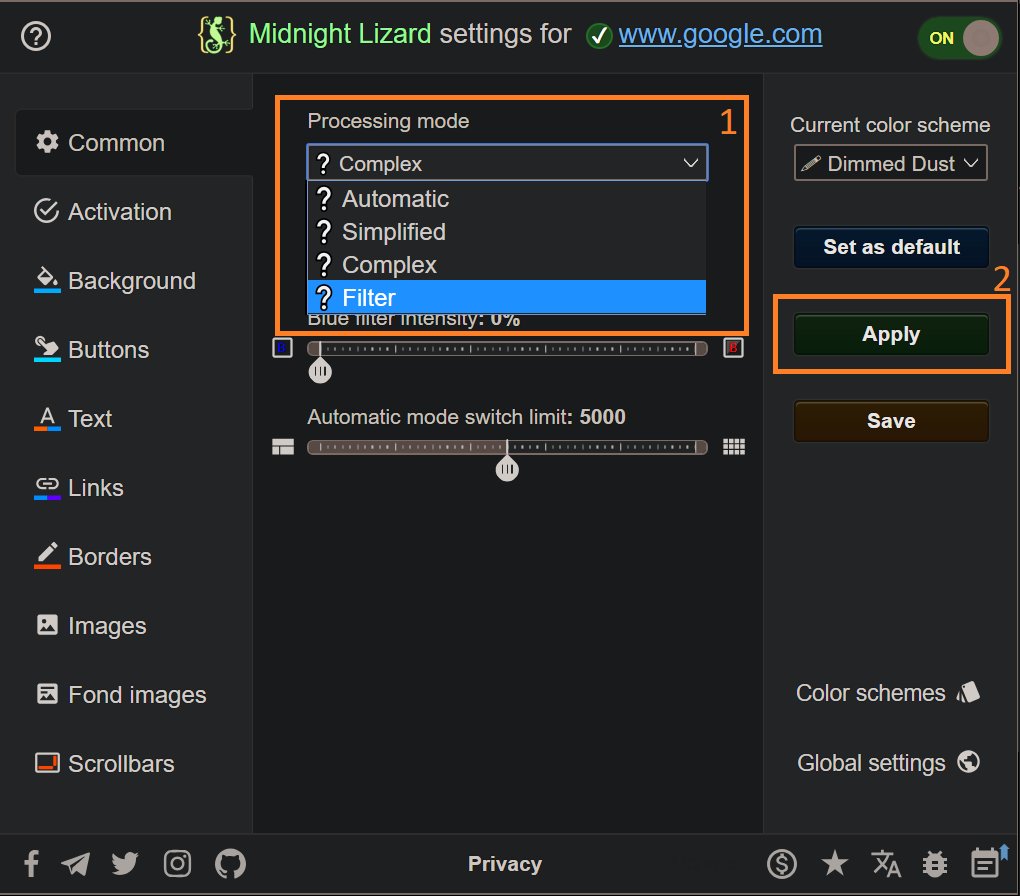
Task: Open the Borders settings tab
Action: [92, 556]
